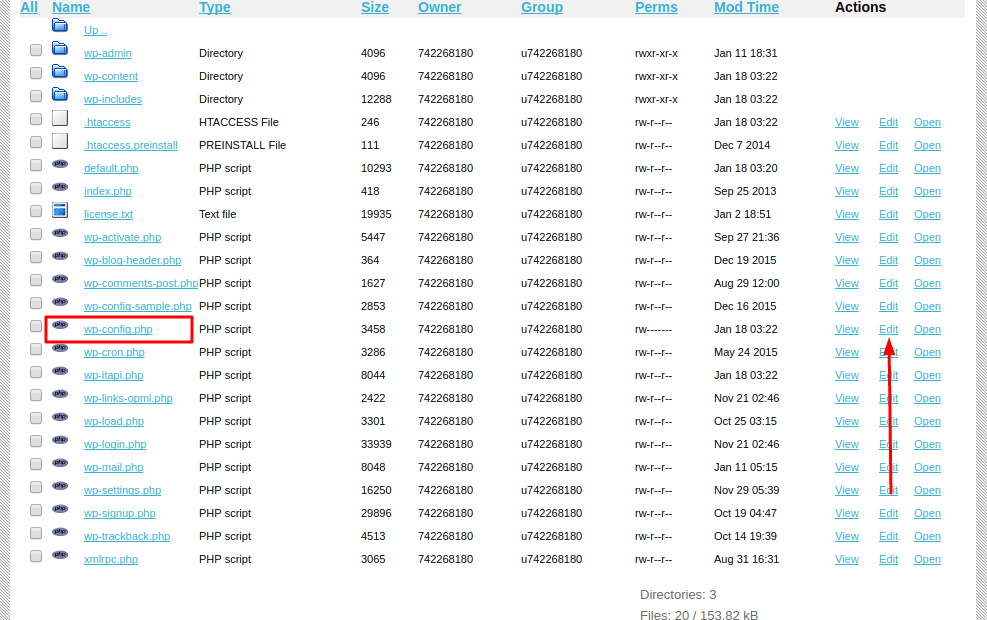Viewport: 987px width, 620px height.
Task: Select all files using the All header
Action: (x=28, y=7)
